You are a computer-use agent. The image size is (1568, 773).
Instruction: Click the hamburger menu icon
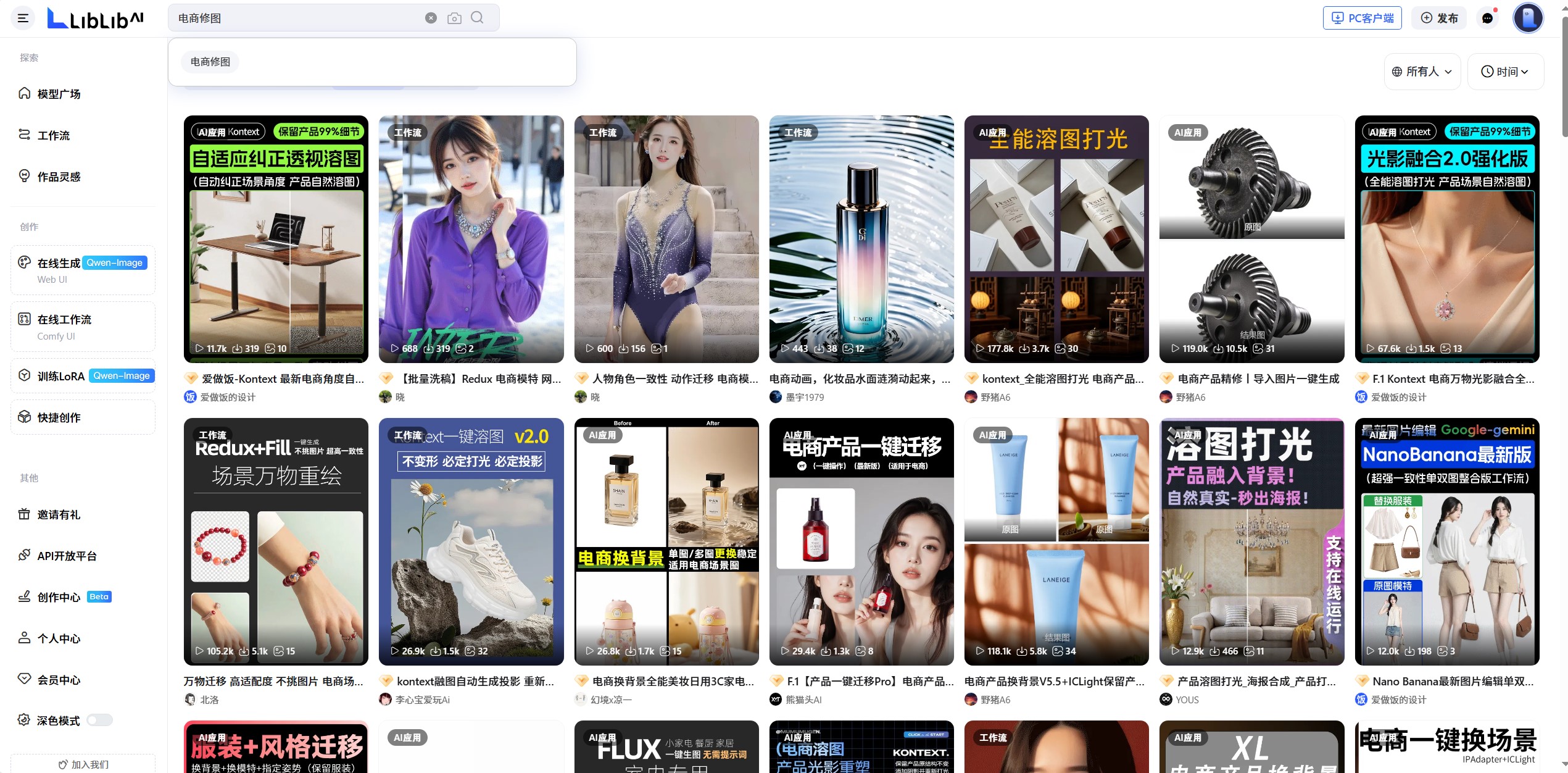[23, 18]
